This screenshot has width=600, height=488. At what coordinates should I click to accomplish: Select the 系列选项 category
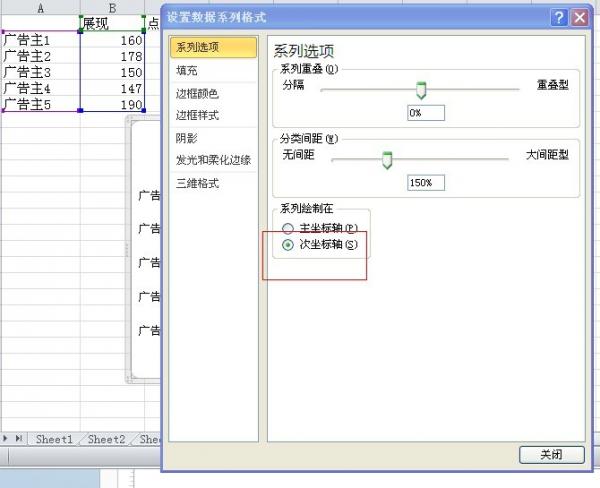coord(213,47)
